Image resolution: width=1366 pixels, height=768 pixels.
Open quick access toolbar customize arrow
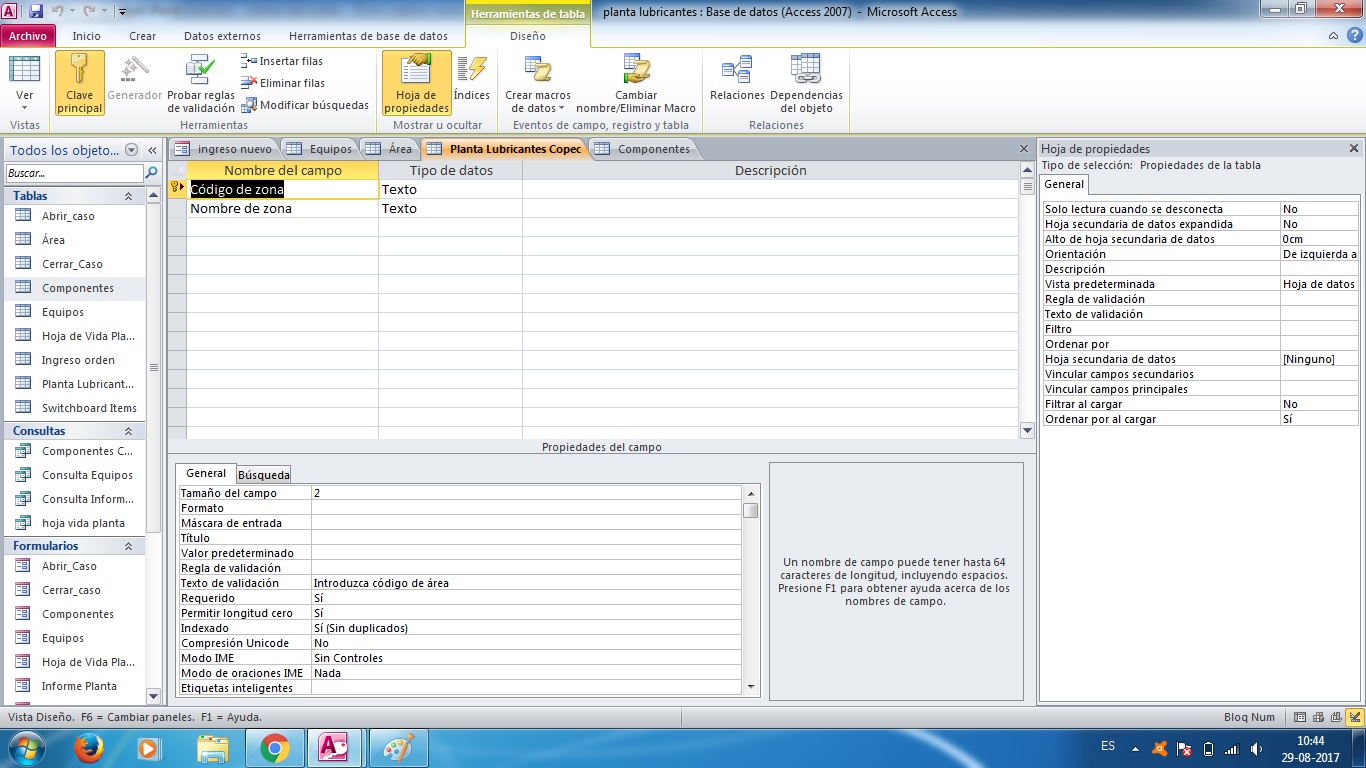(x=122, y=12)
